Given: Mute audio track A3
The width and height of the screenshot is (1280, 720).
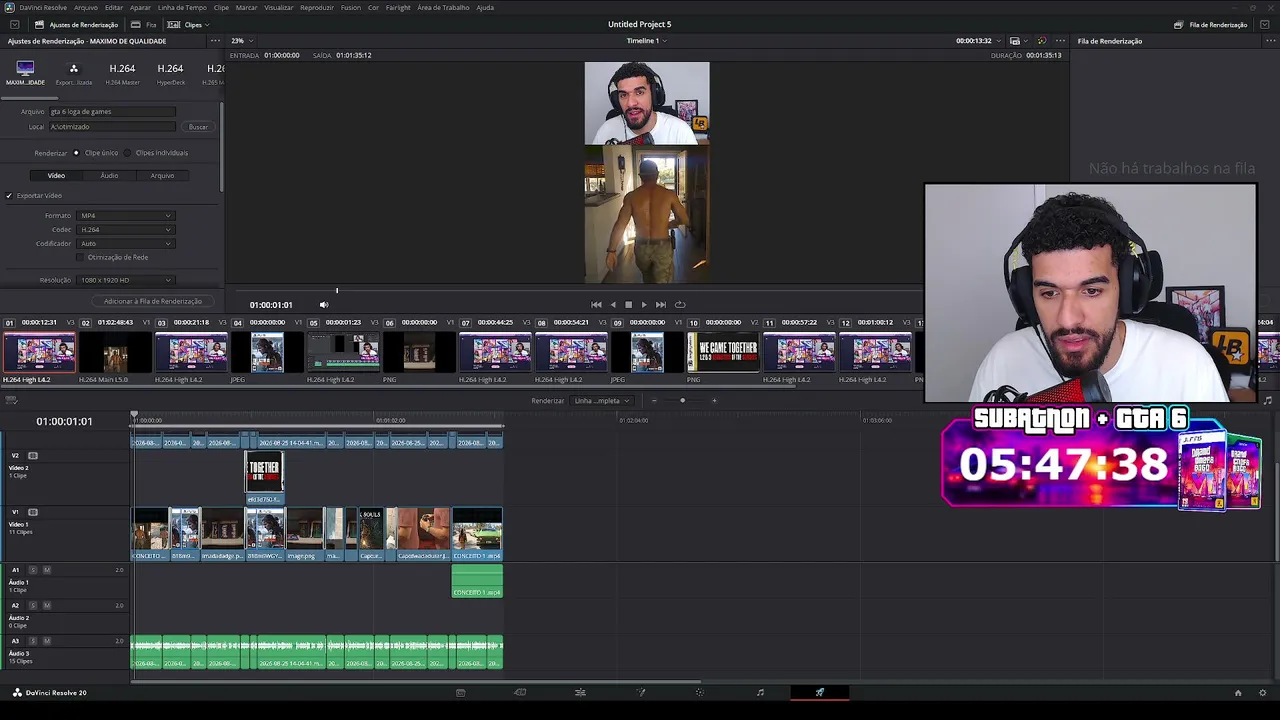Looking at the screenshot, I should coord(46,641).
